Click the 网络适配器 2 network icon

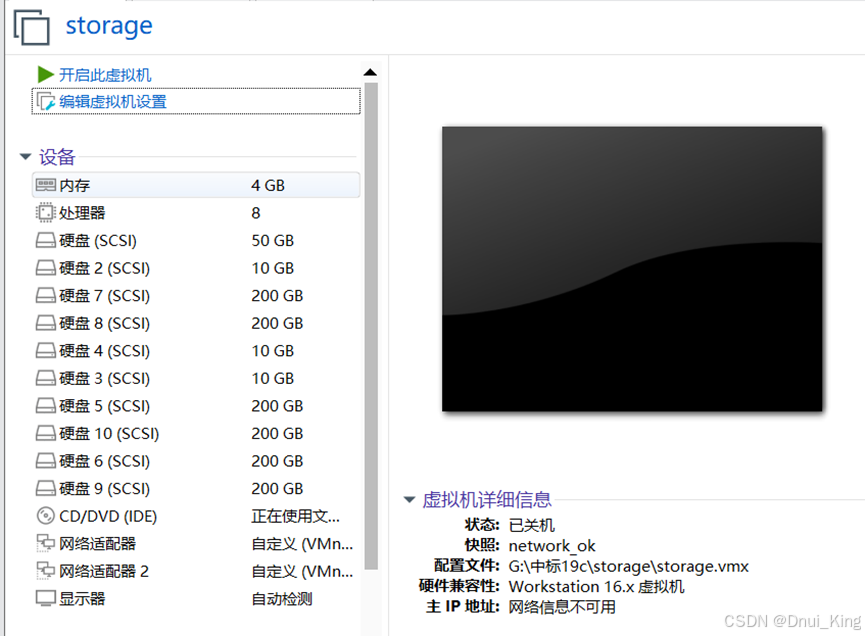[45, 571]
